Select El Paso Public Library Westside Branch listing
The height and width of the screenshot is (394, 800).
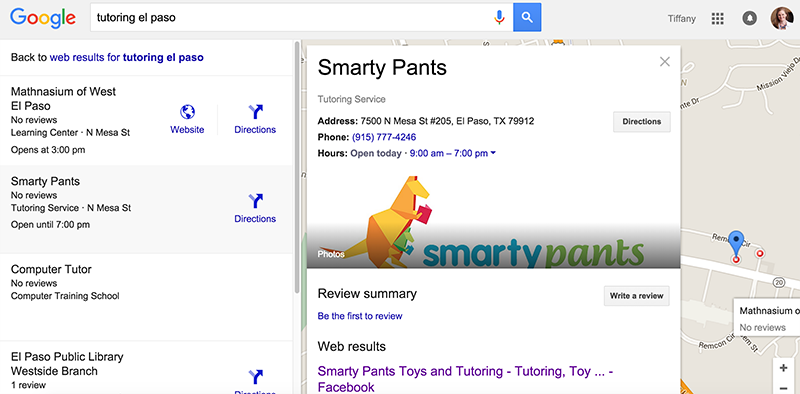(x=146, y=367)
